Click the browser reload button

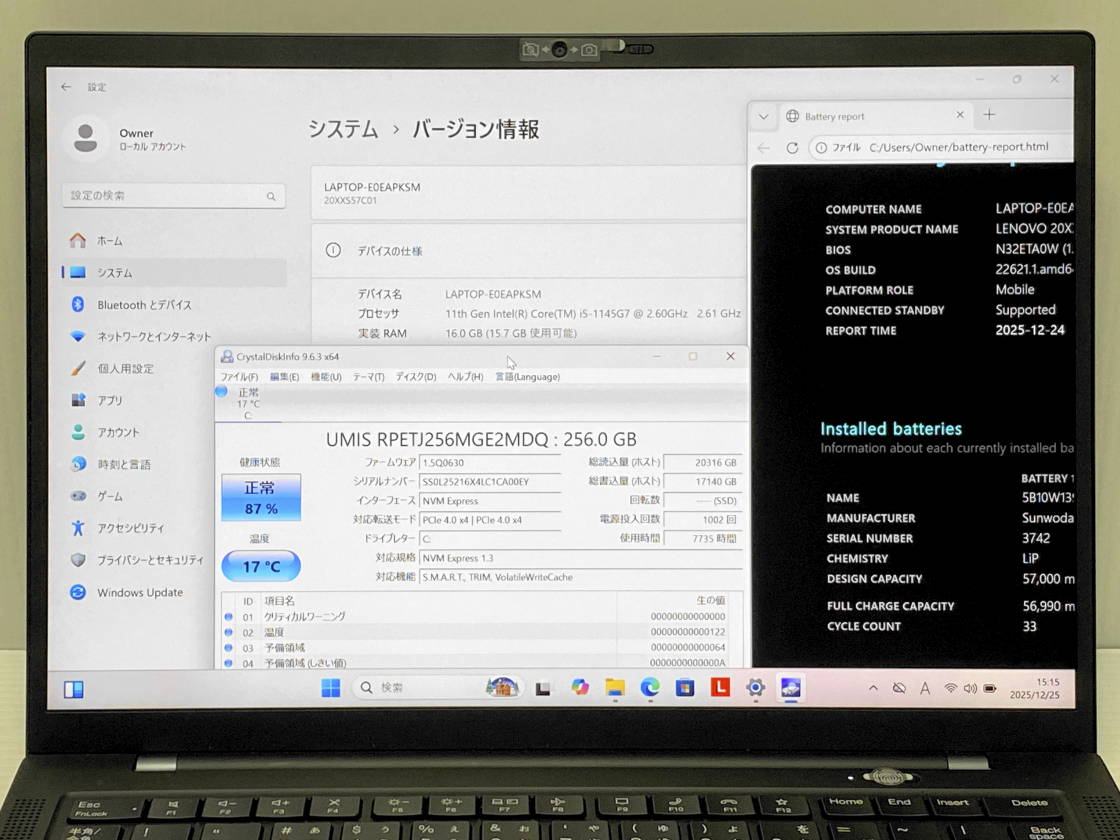pos(792,148)
